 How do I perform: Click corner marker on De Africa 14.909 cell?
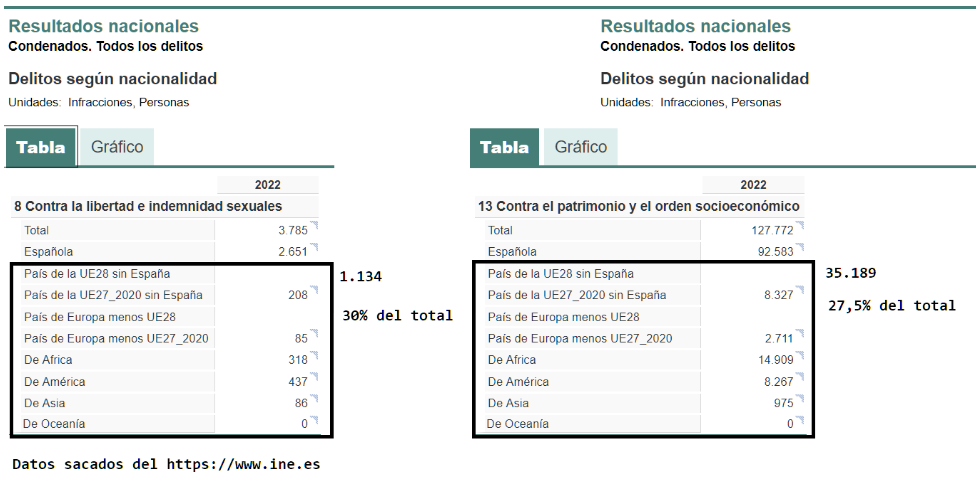[x=800, y=355]
